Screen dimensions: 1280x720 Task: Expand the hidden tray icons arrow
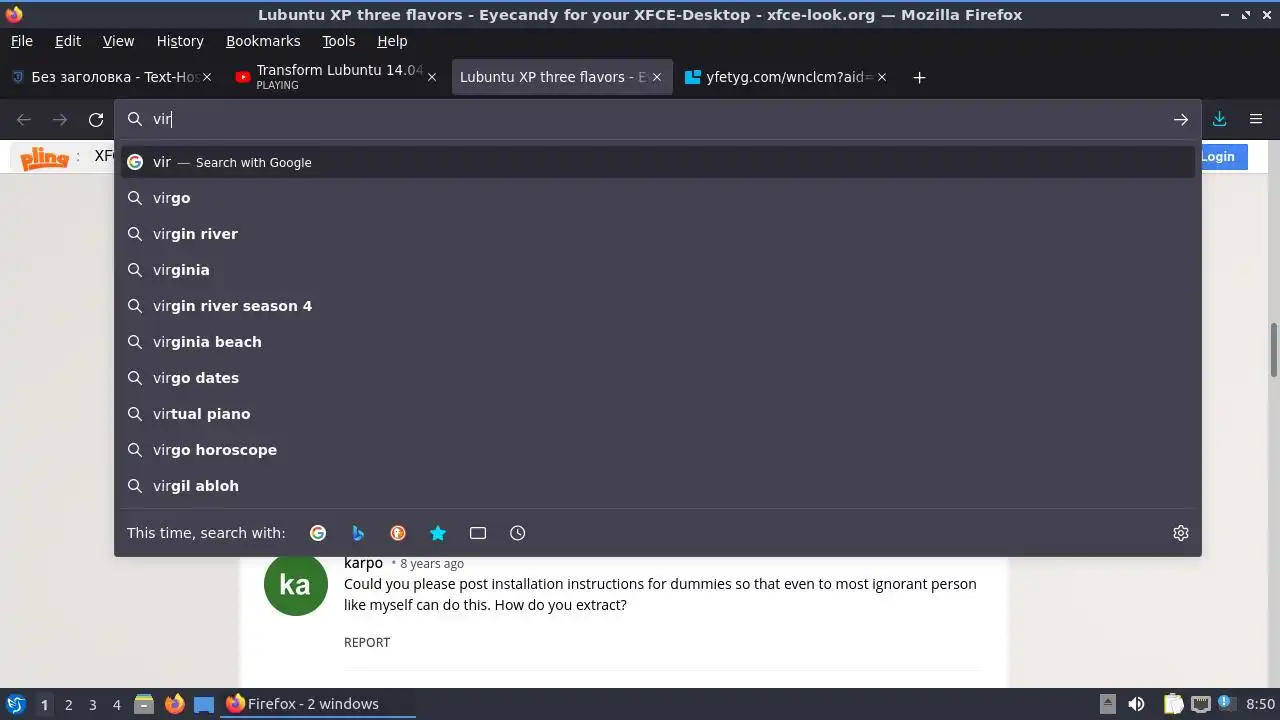1108,704
